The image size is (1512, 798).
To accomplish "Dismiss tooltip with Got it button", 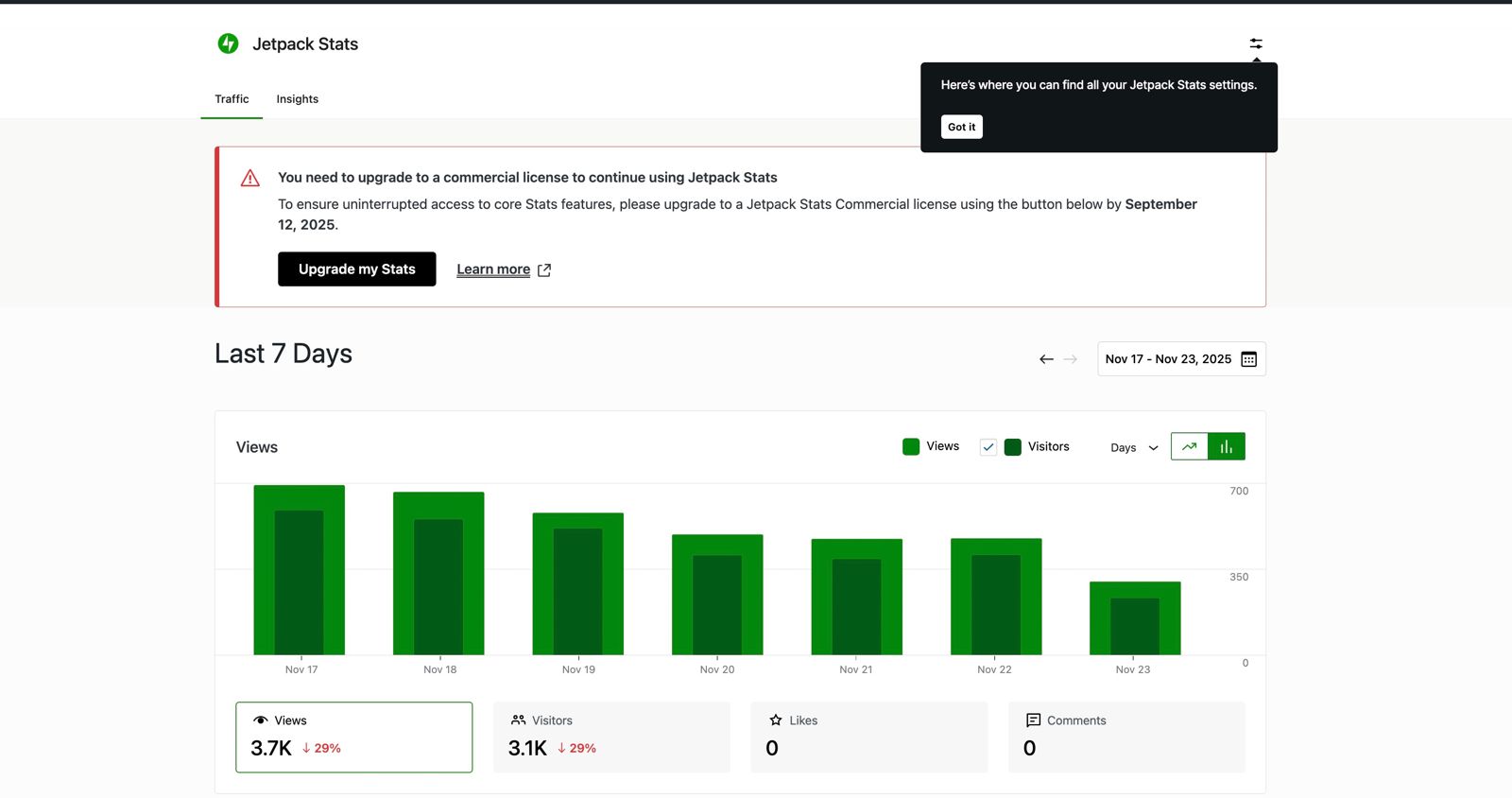I will click(961, 127).
